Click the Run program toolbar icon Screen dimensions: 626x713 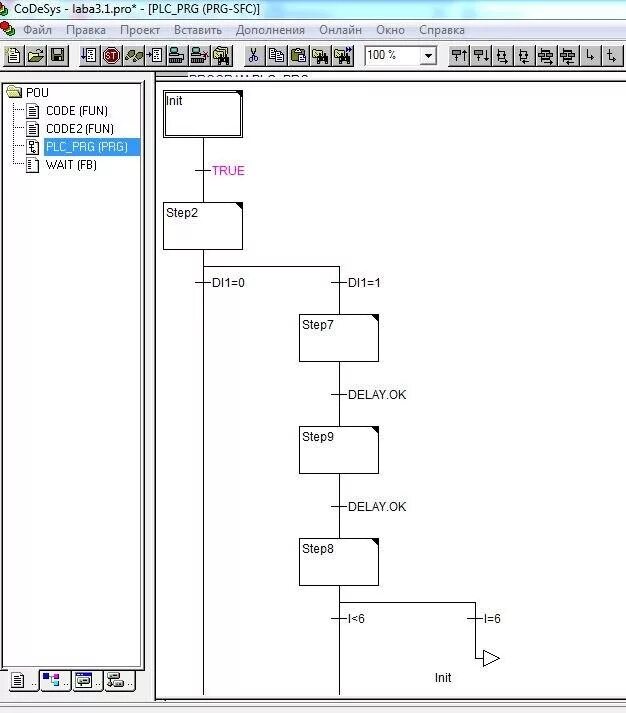click(90, 55)
